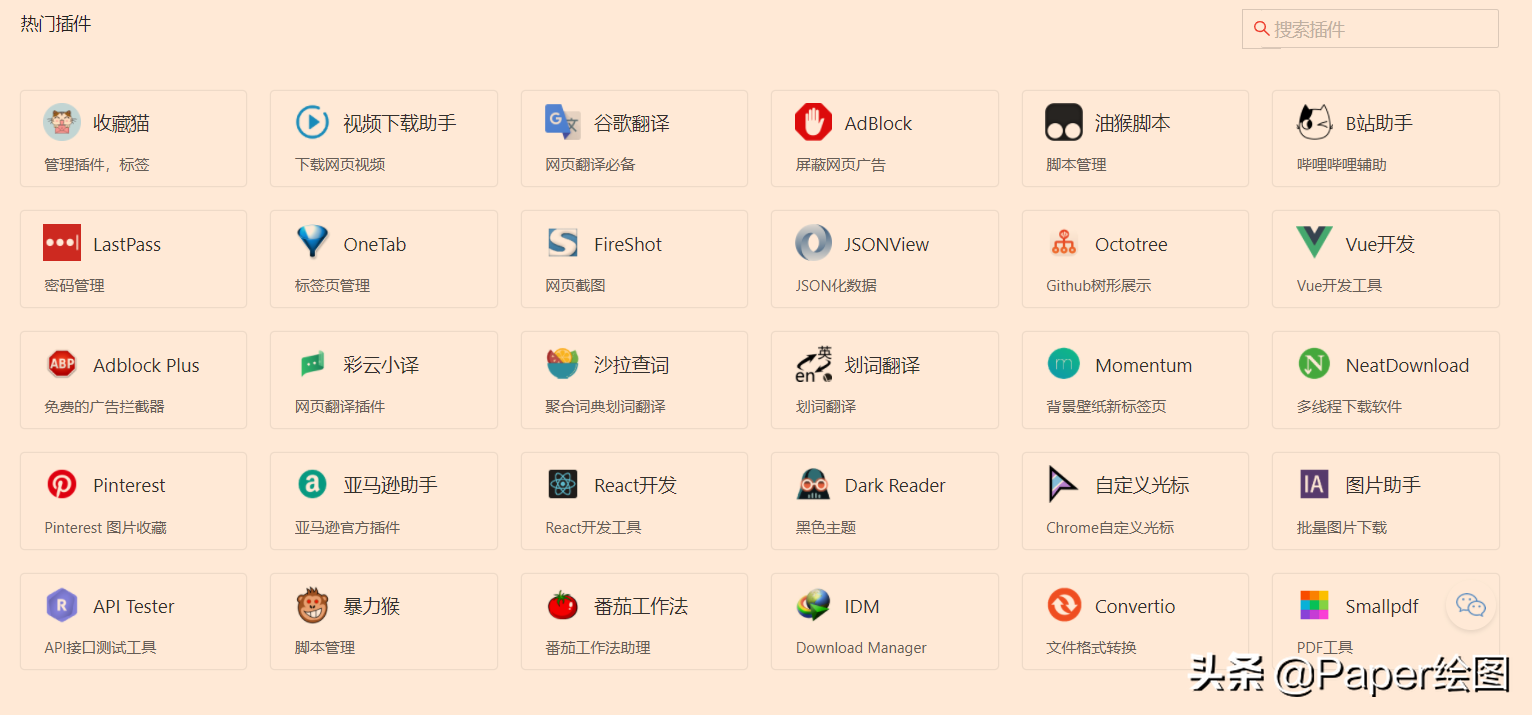Click the Convertio red arrows icon
The image size is (1532, 715).
[1064, 606]
